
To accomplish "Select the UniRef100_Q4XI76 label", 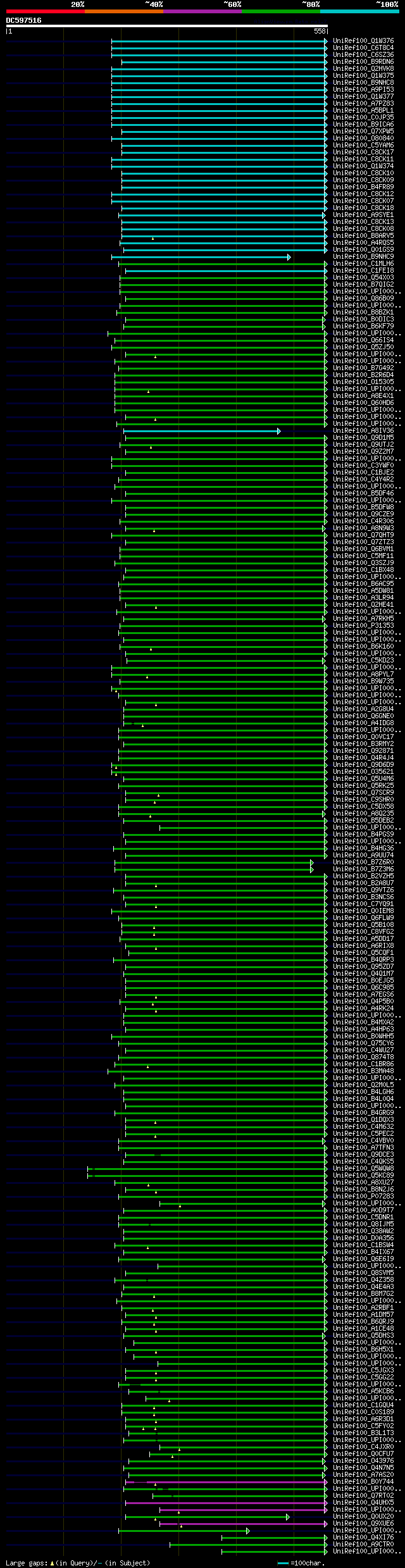I will click(363, 1537).
